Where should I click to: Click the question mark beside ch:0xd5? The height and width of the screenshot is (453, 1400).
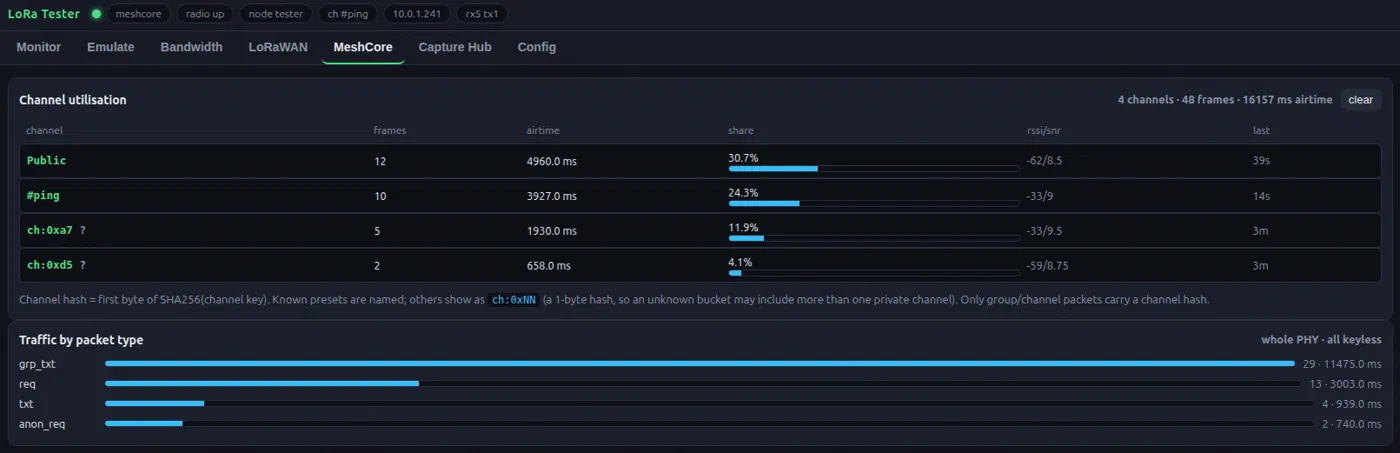83,266
